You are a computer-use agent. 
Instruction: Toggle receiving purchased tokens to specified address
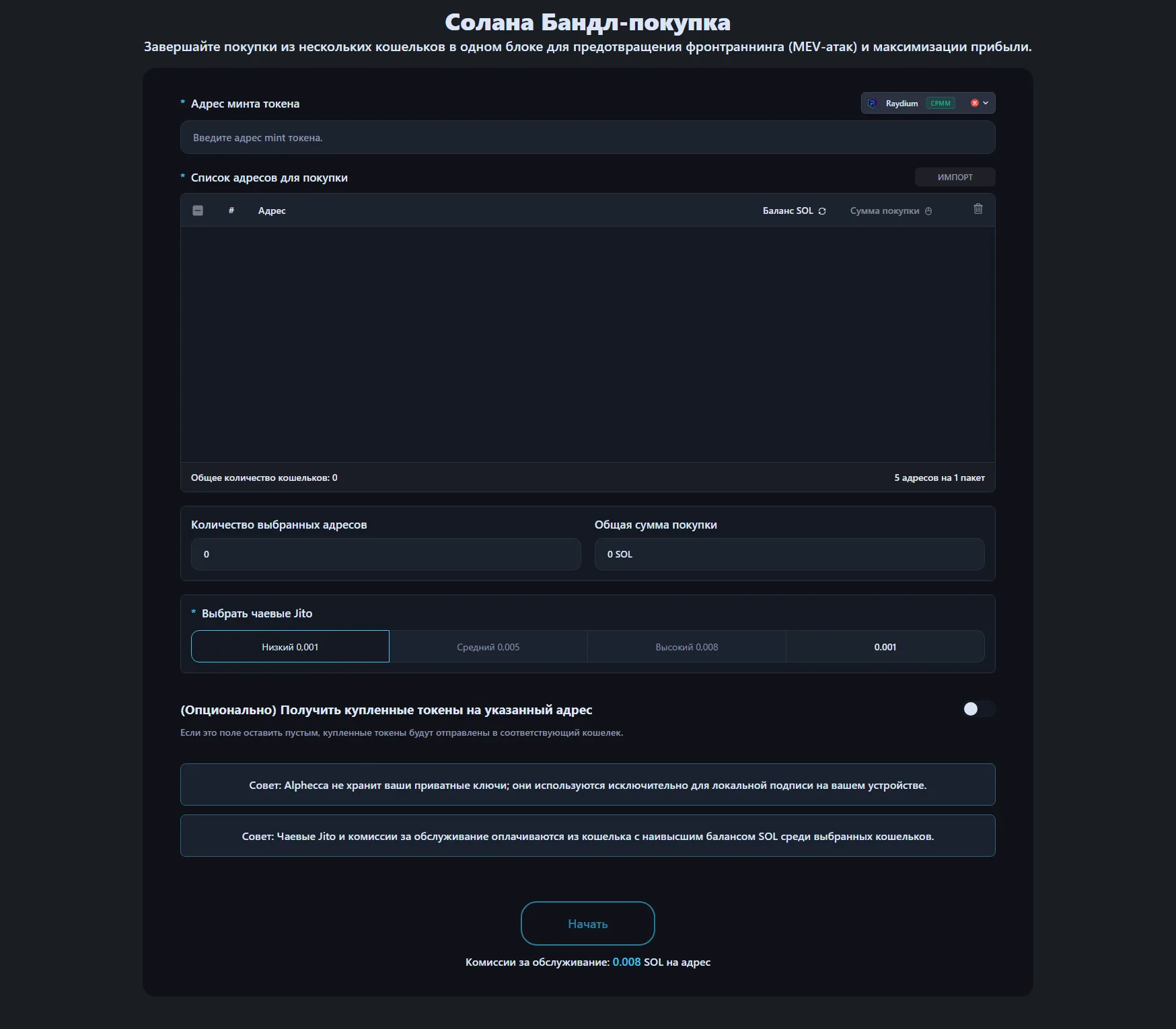(x=980, y=709)
